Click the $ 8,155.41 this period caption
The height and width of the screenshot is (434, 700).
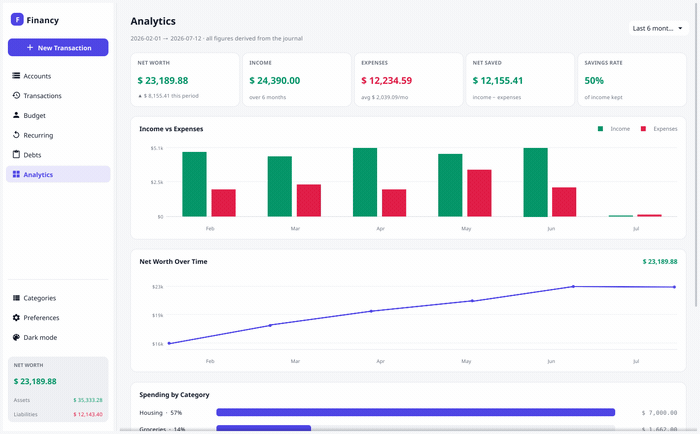tap(168, 96)
